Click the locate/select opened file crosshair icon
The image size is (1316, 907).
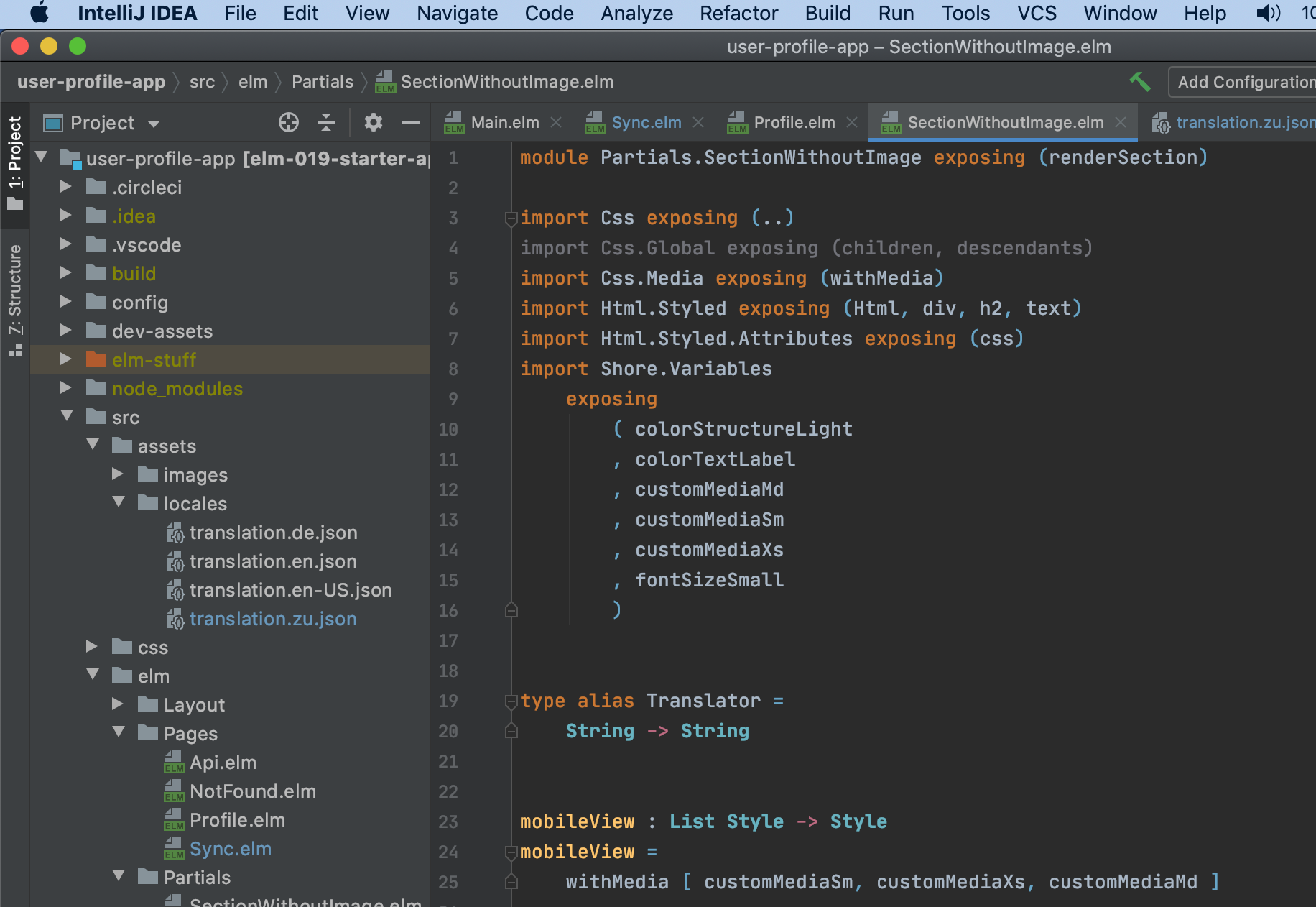289,123
